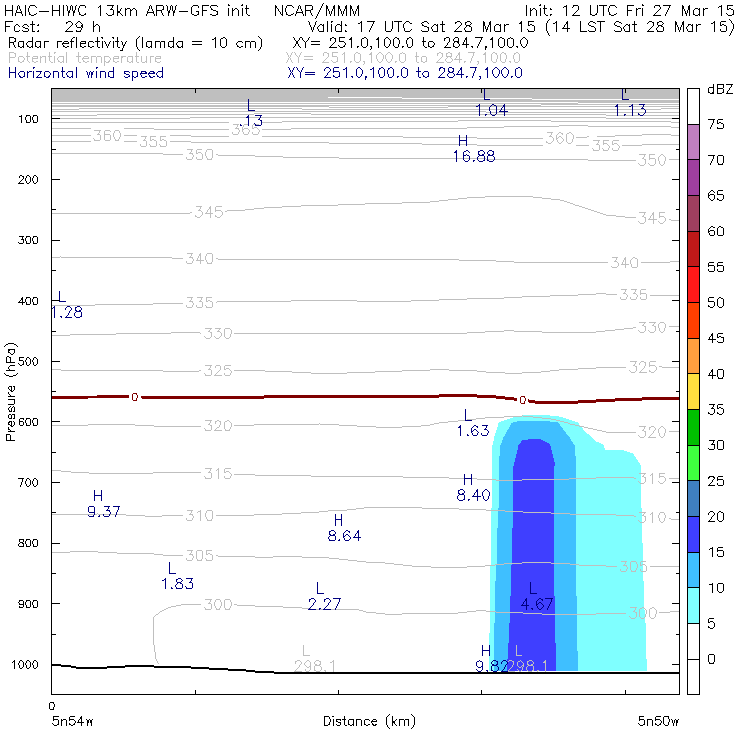Click the 'L 1.04' label near plot top
The width and height of the screenshot is (740, 740).
tap(491, 104)
